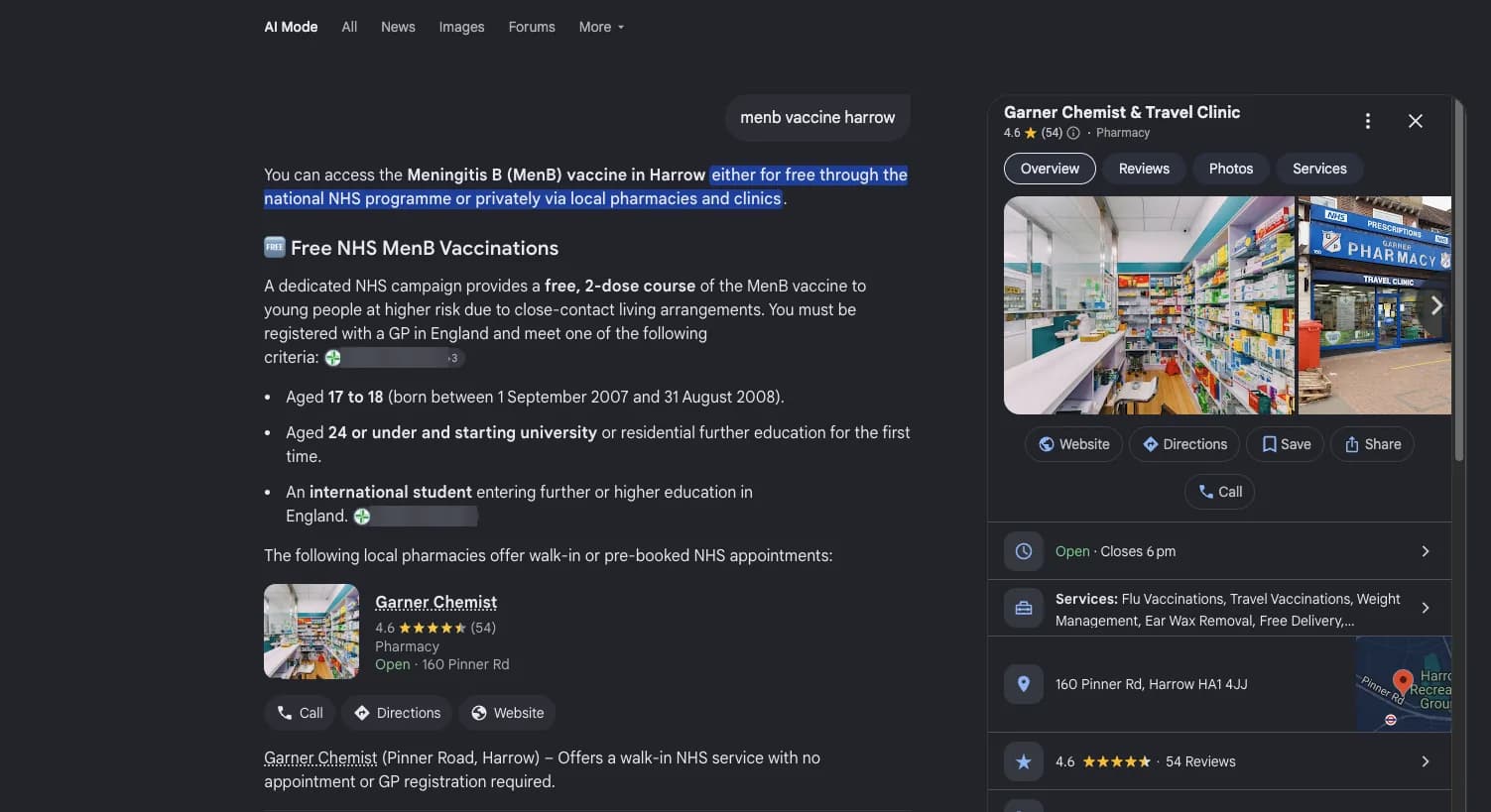Click the star icon in the reviews row
Viewport: 1491px width, 812px height.
point(1024,761)
